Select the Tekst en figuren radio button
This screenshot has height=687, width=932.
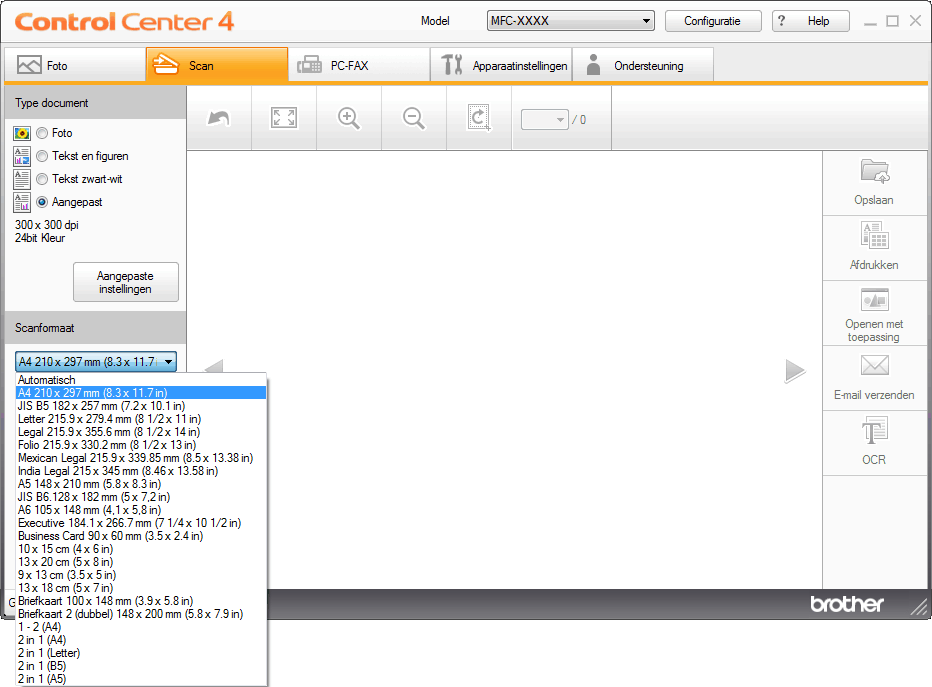(42, 156)
